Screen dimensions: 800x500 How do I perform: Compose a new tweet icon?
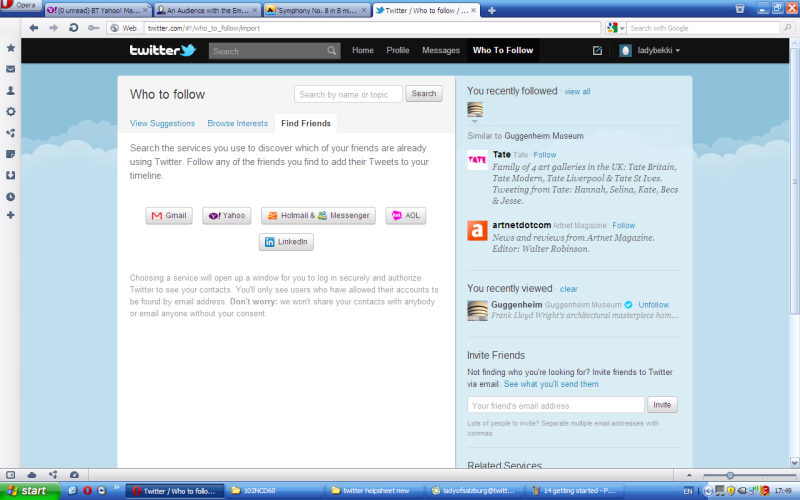[597, 51]
